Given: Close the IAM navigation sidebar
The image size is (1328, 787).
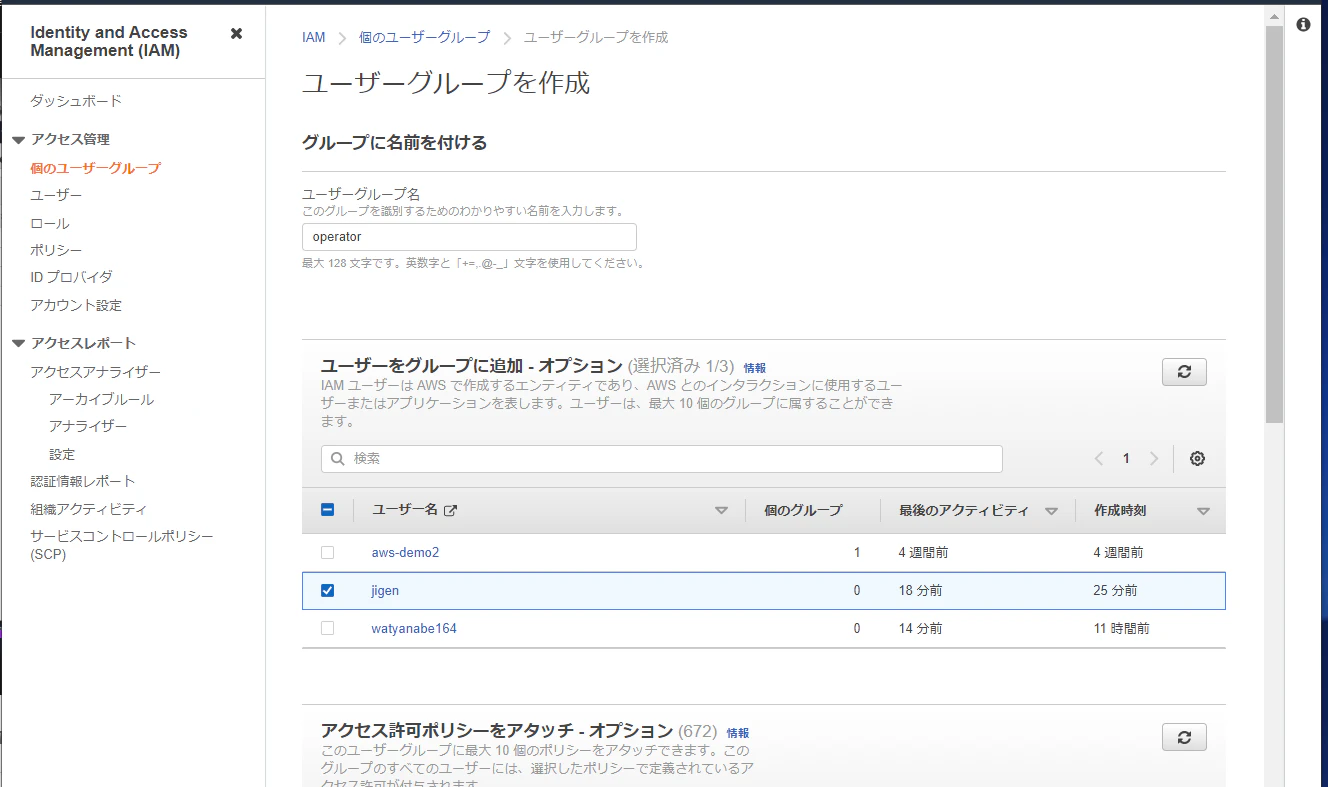Looking at the screenshot, I should point(236,33).
